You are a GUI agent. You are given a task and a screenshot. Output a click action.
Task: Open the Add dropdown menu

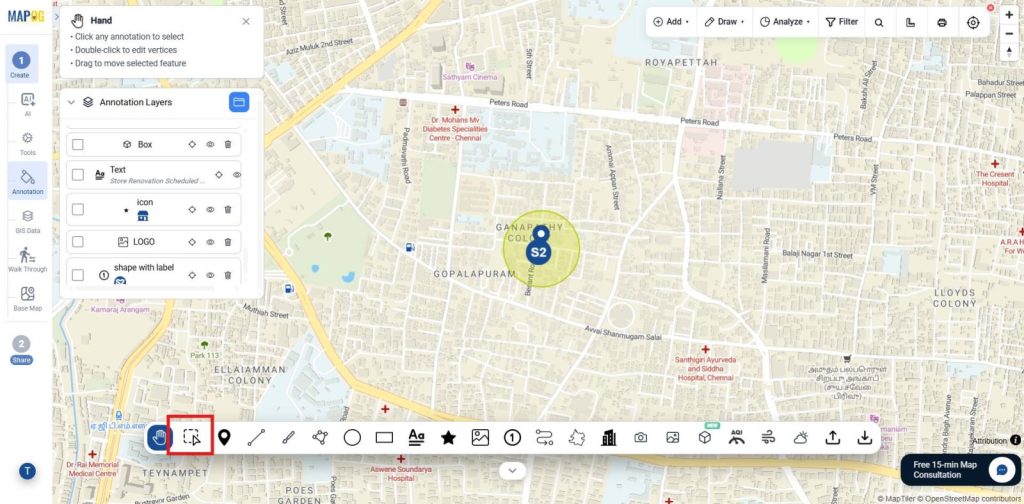[x=671, y=22]
